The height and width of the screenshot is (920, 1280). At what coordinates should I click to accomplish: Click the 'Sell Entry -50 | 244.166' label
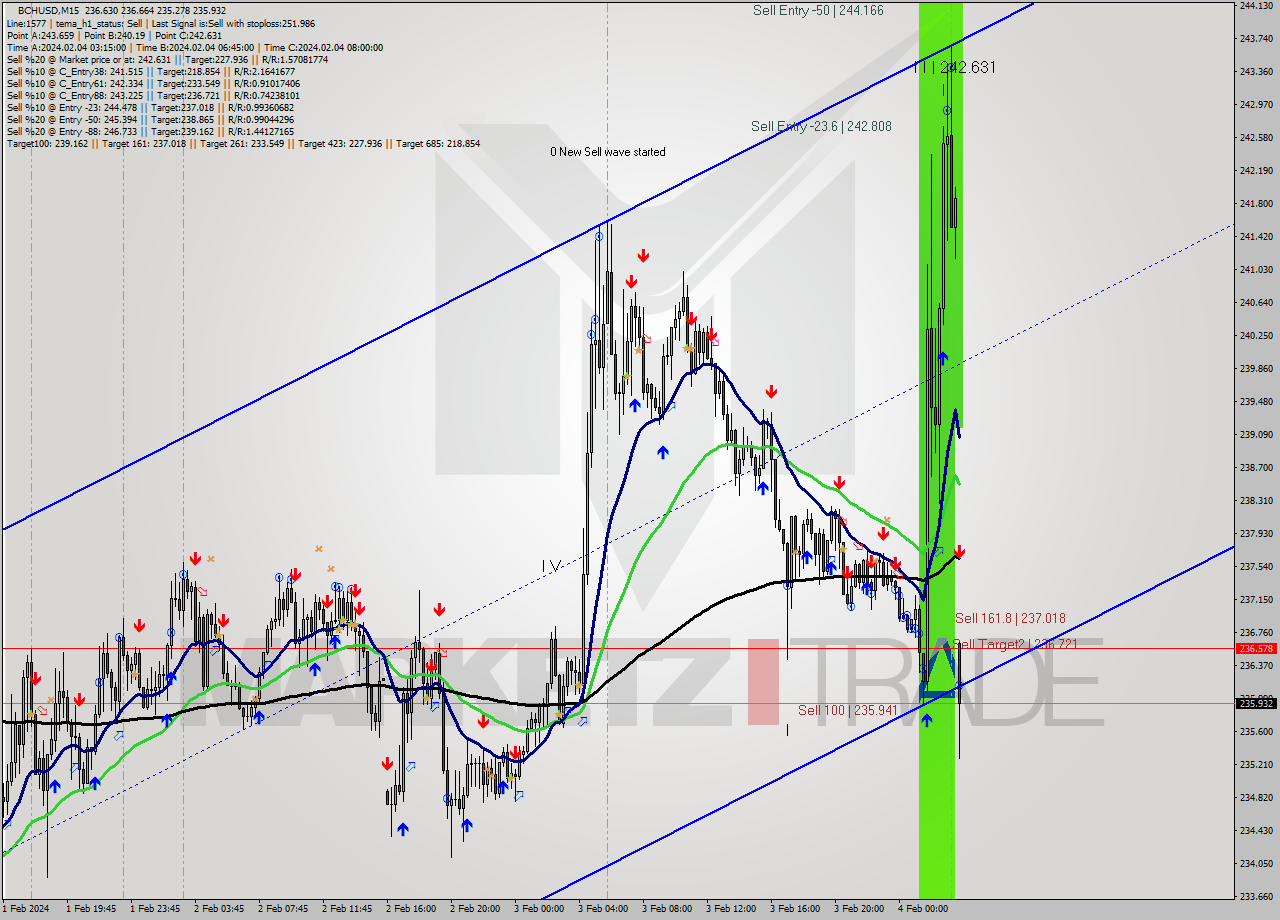coord(818,10)
